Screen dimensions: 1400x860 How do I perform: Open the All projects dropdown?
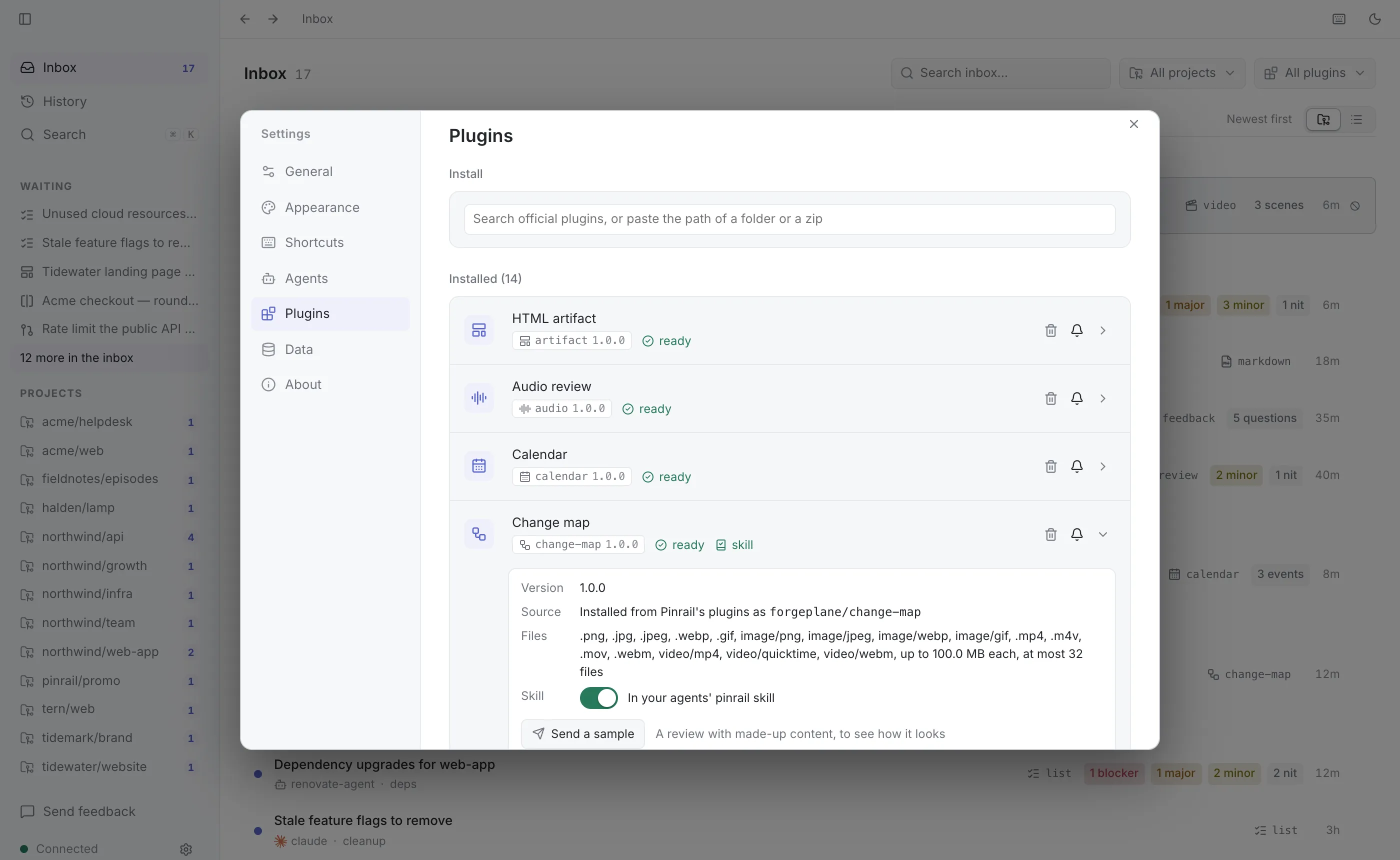[x=1181, y=73]
